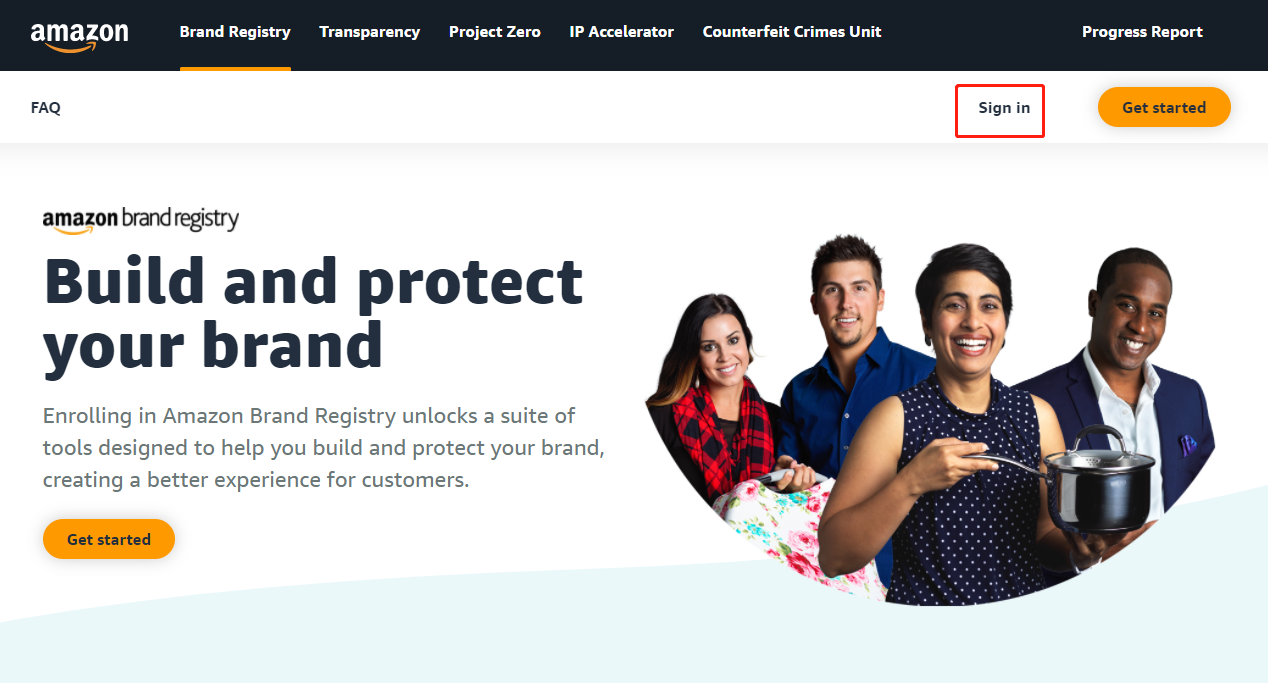Open Counterfeit Crimes Unit page
The width and height of the screenshot is (1268, 683).
[792, 32]
